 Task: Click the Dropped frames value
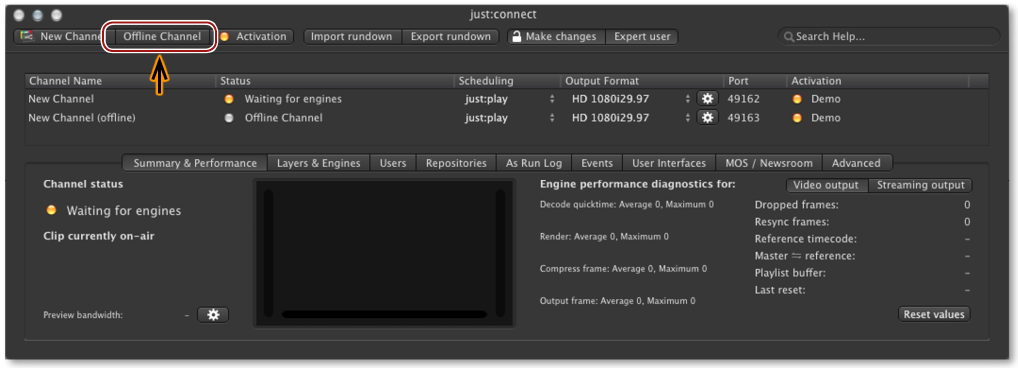(x=967, y=205)
